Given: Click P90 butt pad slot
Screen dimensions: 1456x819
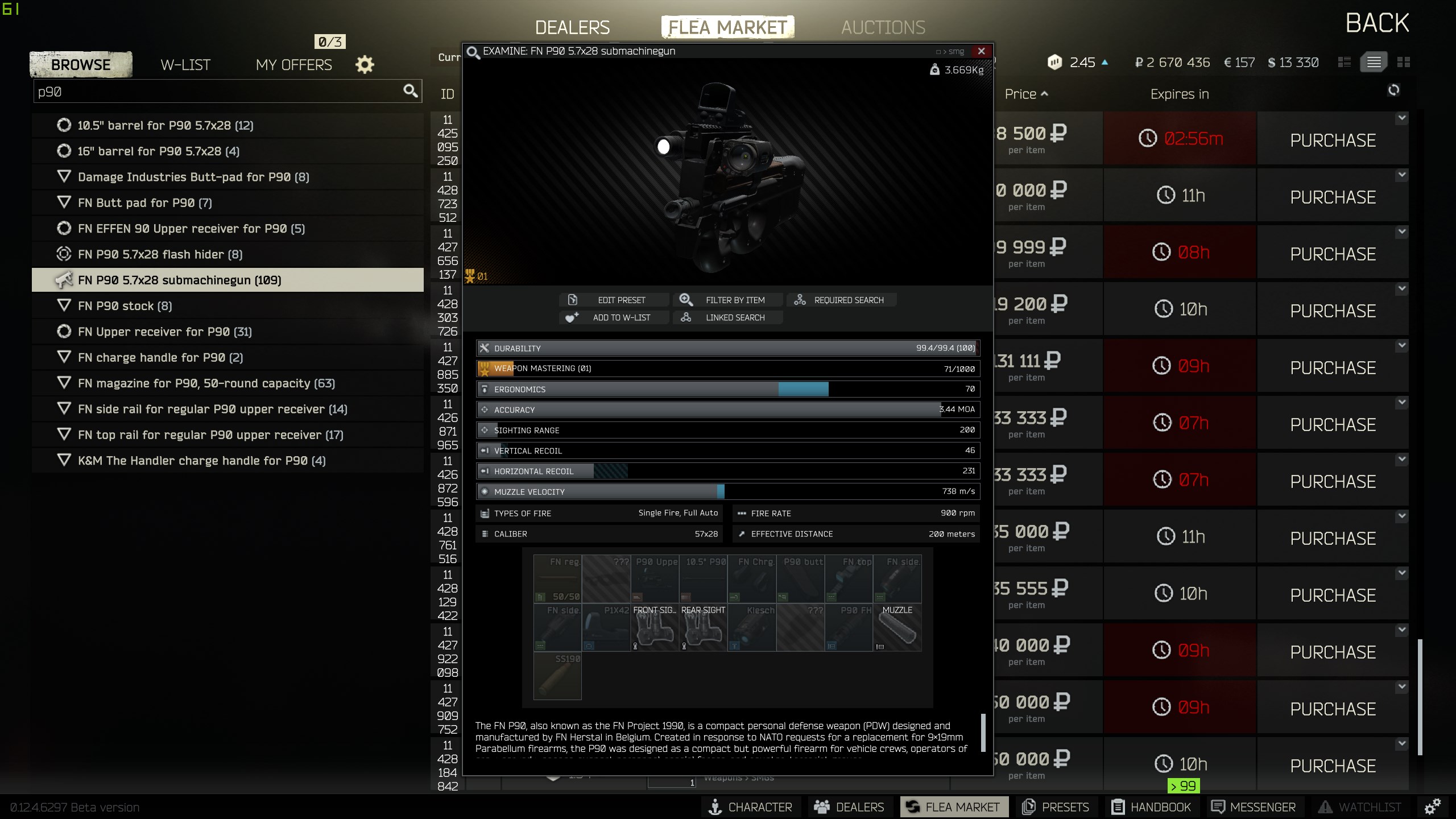Looking at the screenshot, I should point(801,579).
